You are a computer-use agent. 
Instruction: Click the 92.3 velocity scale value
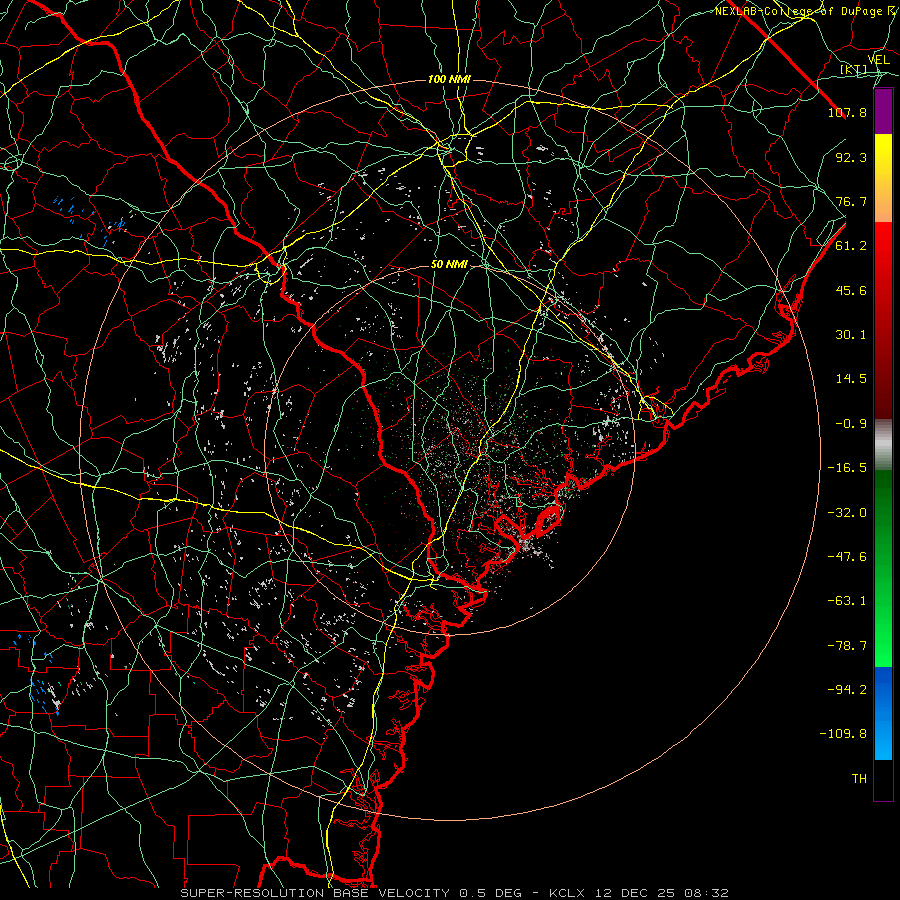click(x=851, y=157)
